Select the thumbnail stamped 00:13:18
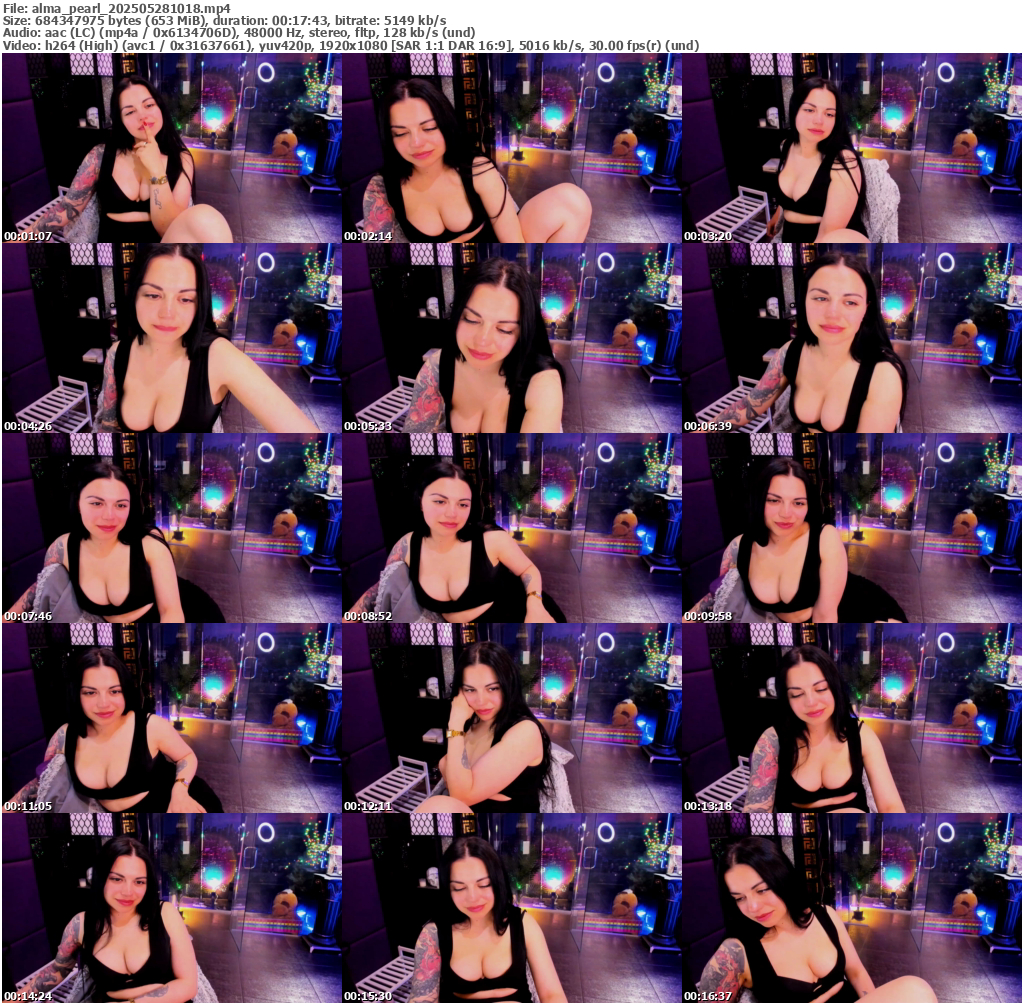 click(x=852, y=718)
